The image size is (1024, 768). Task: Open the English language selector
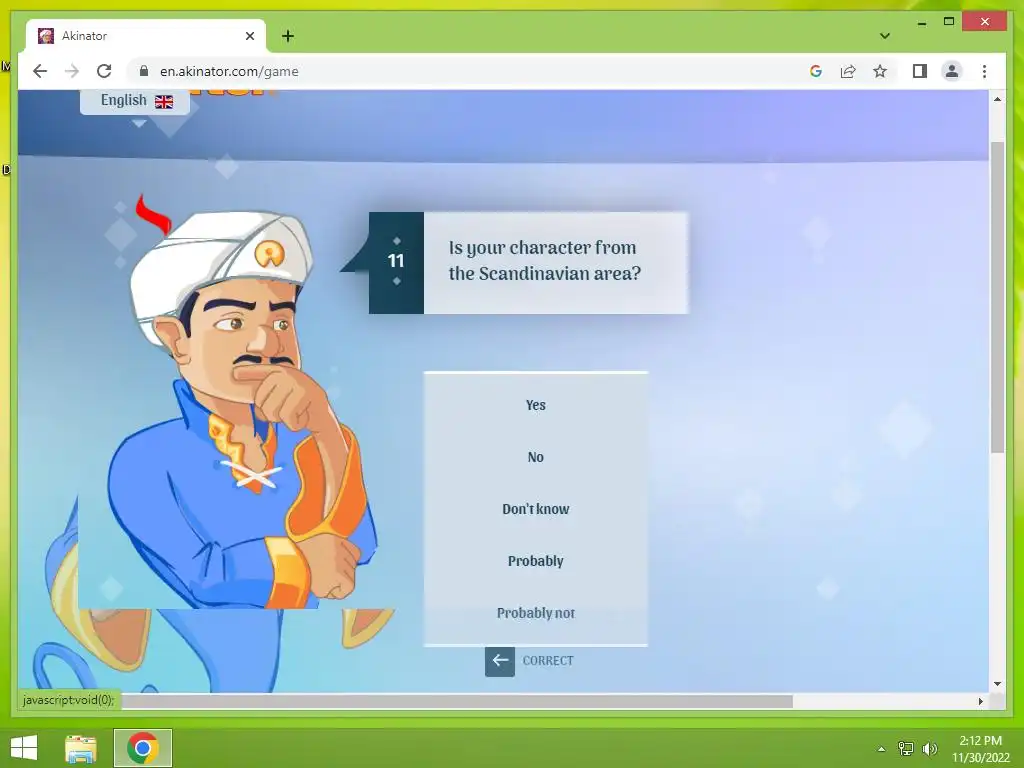(x=135, y=101)
